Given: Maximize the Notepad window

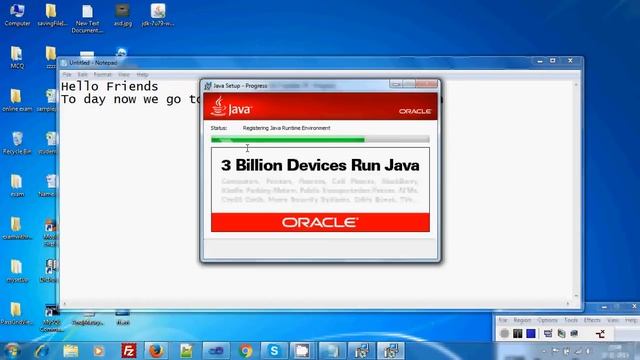Looking at the screenshot, I should point(553,61).
